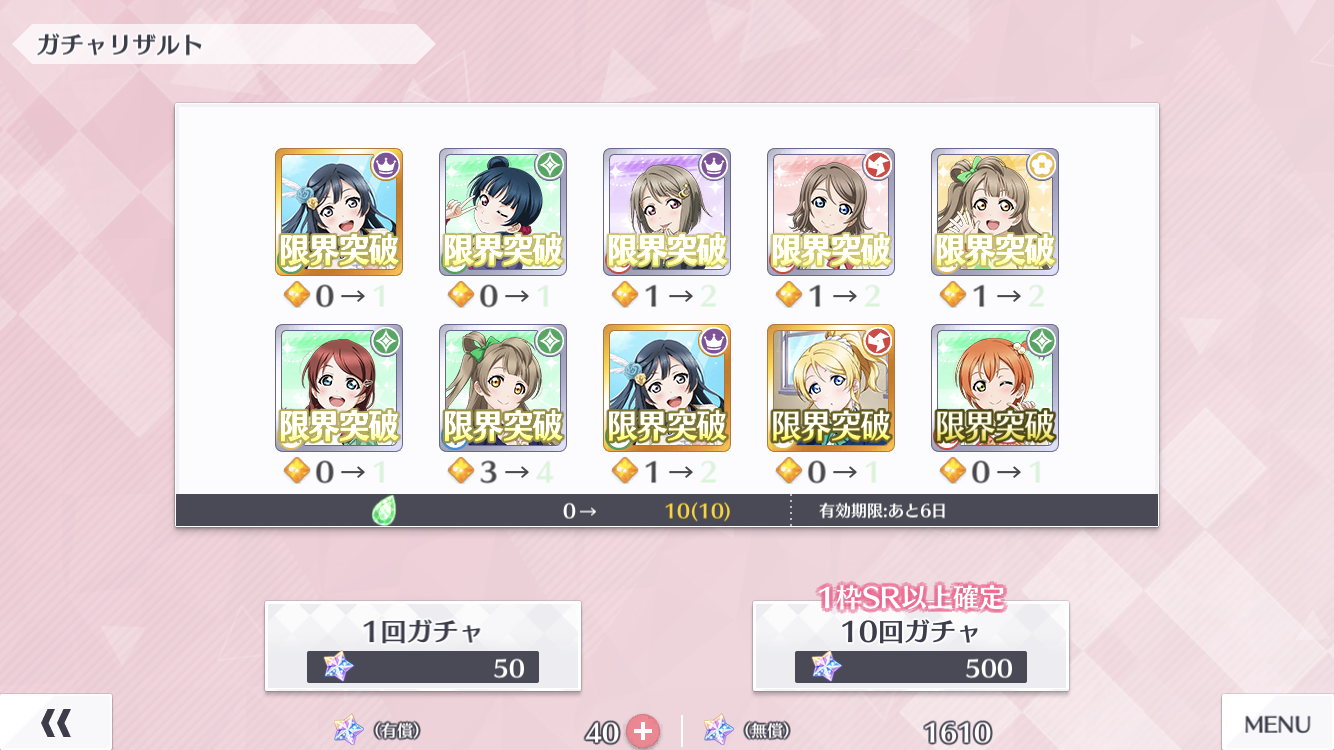Open the red-haired girl card in bottom row
Viewport: 1334px width, 750px height.
click(339, 388)
